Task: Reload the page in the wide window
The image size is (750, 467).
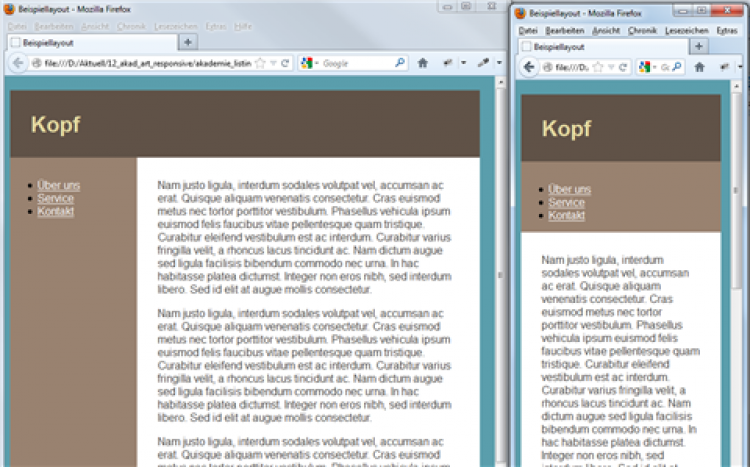Action: [x=285, y=63]
